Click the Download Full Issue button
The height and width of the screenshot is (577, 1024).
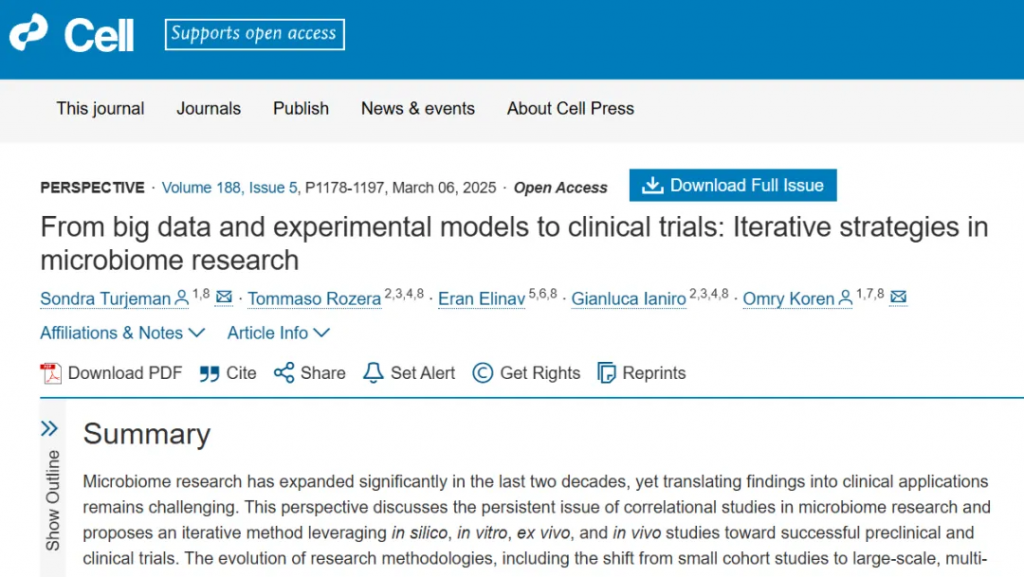[733, 185]
